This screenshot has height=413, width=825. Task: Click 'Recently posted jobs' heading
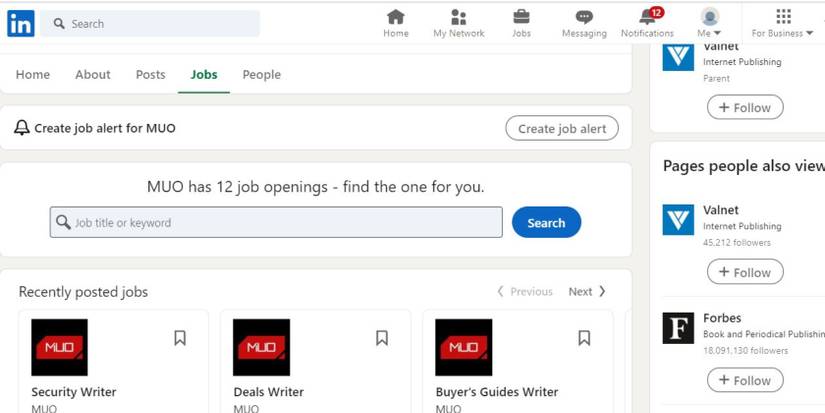pyautogui.click(x=83, y=292)
